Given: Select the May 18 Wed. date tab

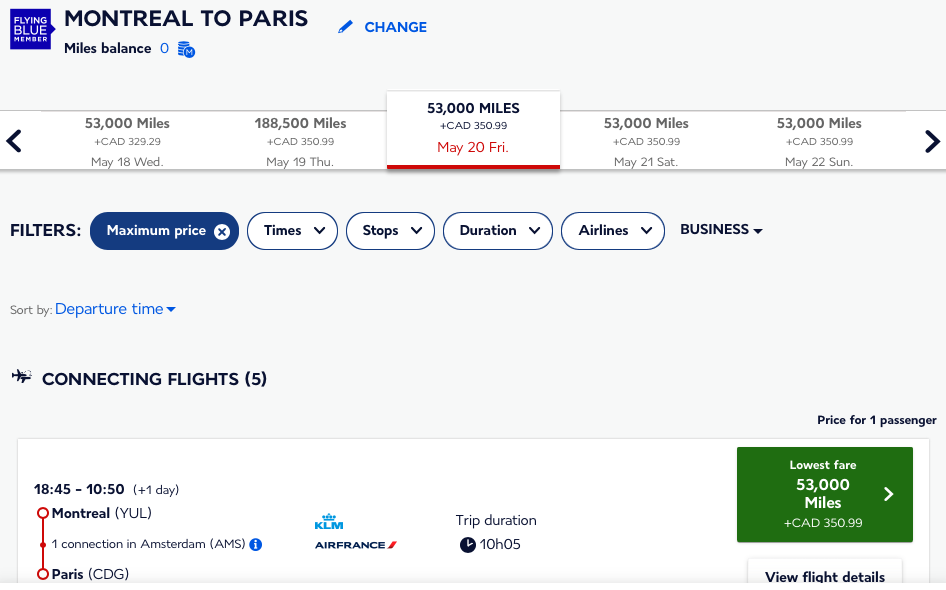Looking at the screenshot, I should point(127,141).
